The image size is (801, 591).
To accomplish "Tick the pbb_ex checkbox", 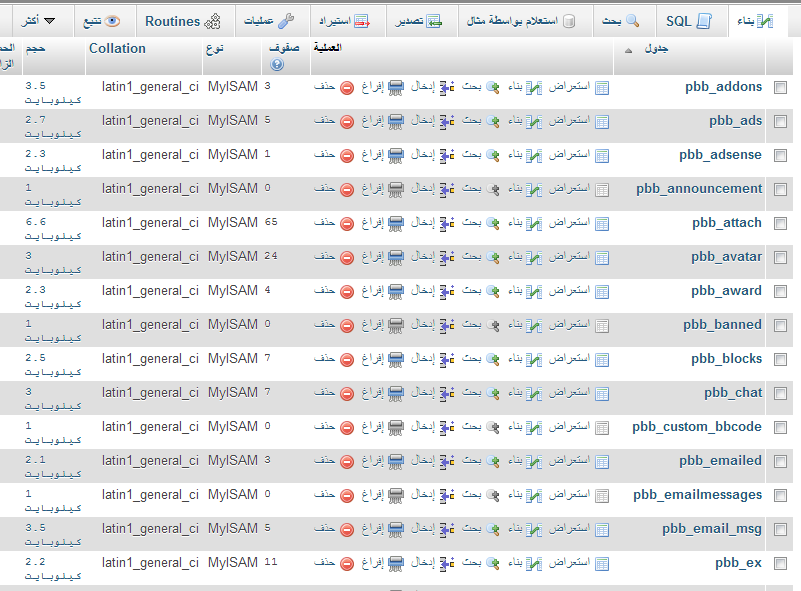I will point(780,563).
